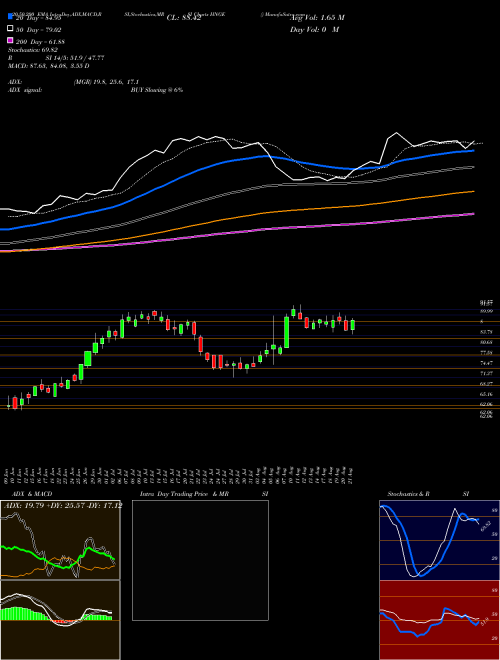This screenshot has width=500, height=660.
Task: Click the blue 20 Day legend swatch
Action: pyautogui.click(x=10, y=16)
